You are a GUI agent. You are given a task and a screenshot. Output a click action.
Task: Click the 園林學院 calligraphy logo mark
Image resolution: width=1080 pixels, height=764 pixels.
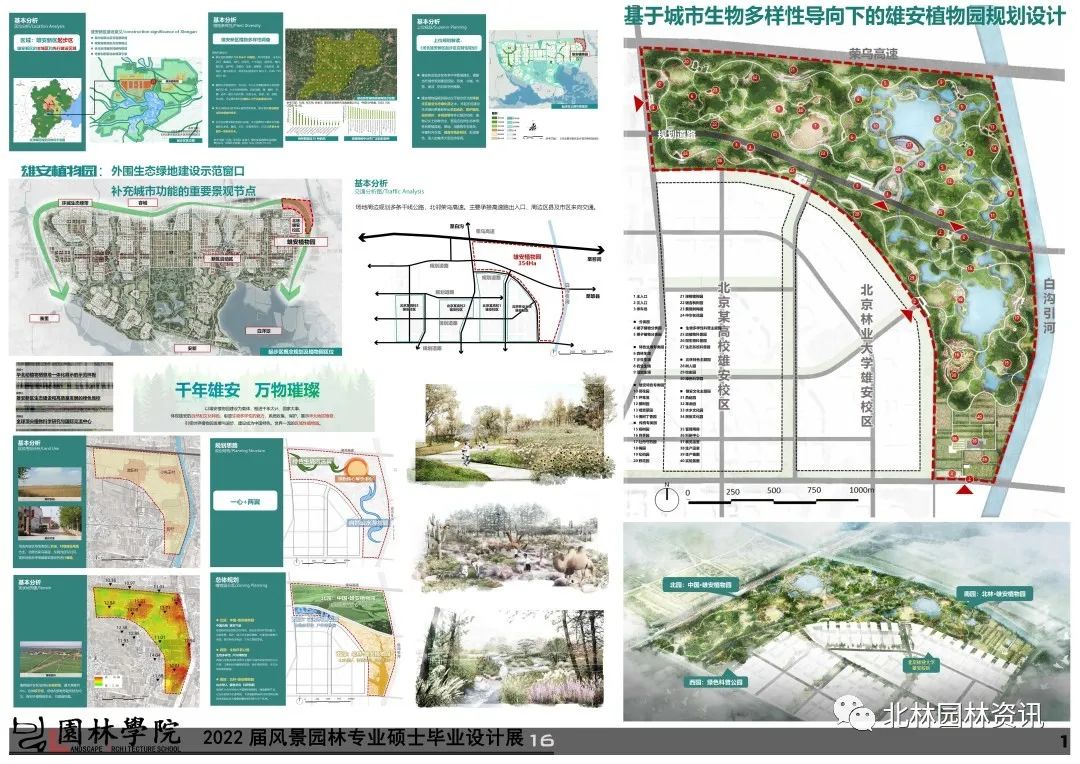click(32, 735)
